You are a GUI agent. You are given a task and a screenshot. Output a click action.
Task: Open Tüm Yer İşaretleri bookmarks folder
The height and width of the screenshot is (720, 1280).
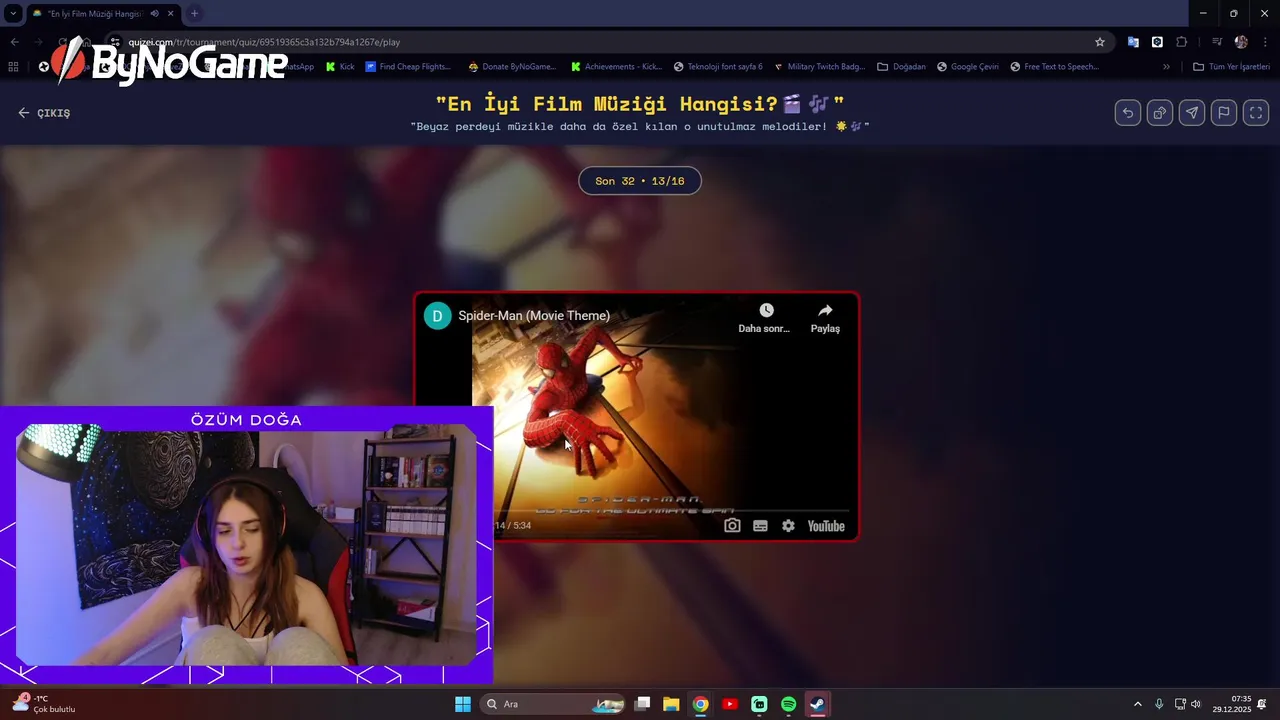click(1231, 67)
